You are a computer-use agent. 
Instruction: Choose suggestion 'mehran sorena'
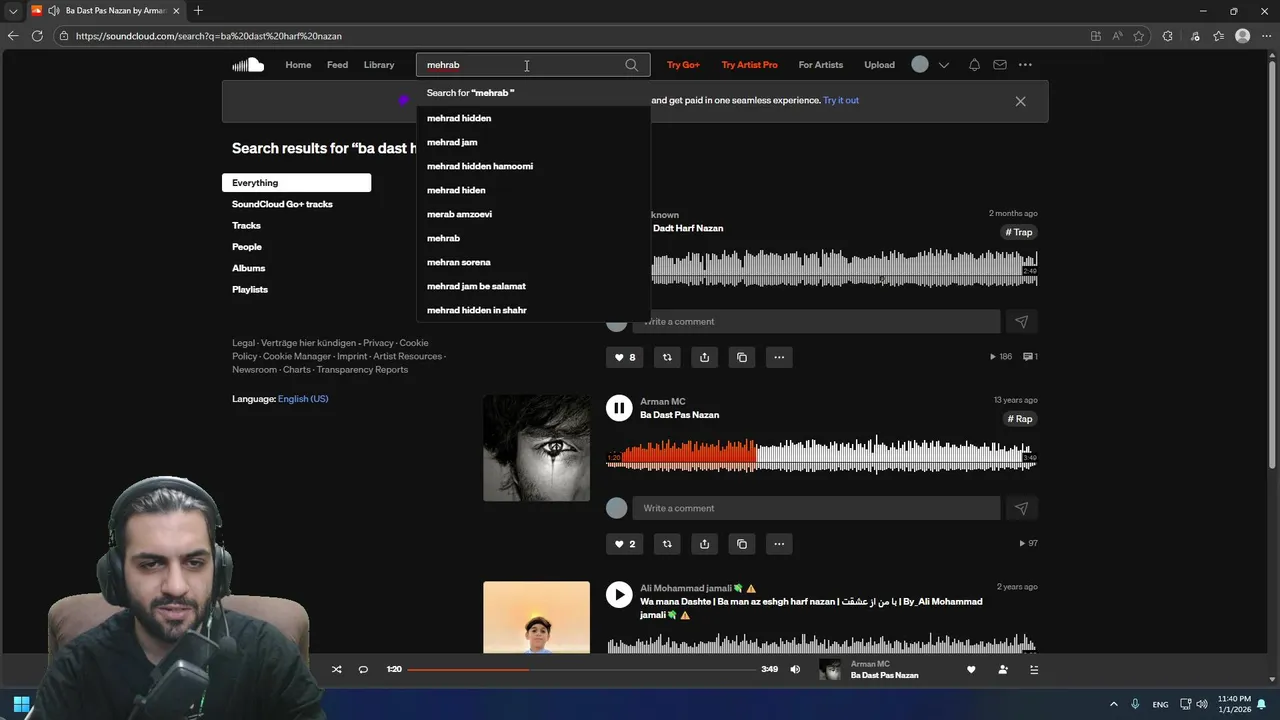pyautogui.click(x=533, y=262)
